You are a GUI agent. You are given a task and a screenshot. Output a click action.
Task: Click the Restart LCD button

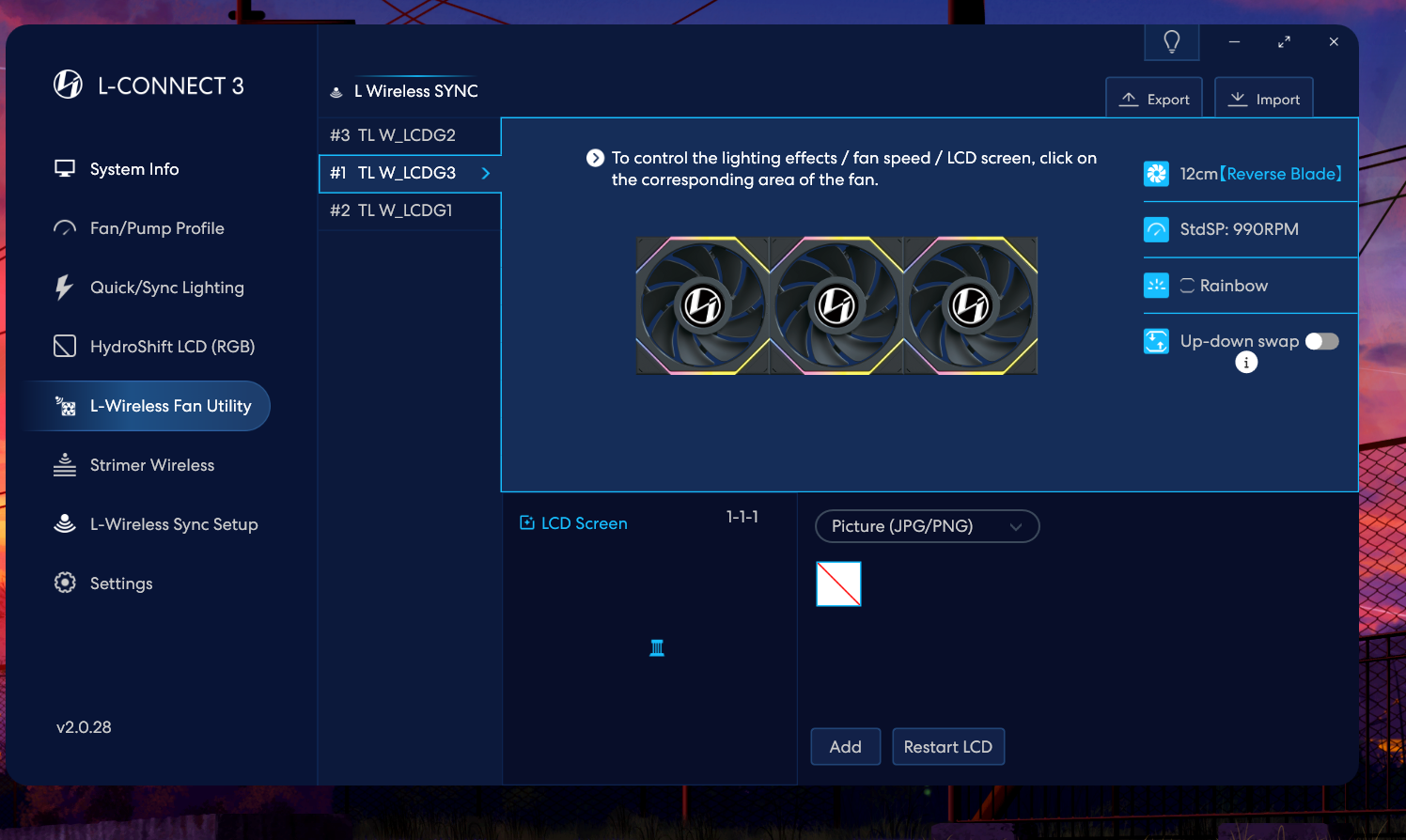(947, 747)
